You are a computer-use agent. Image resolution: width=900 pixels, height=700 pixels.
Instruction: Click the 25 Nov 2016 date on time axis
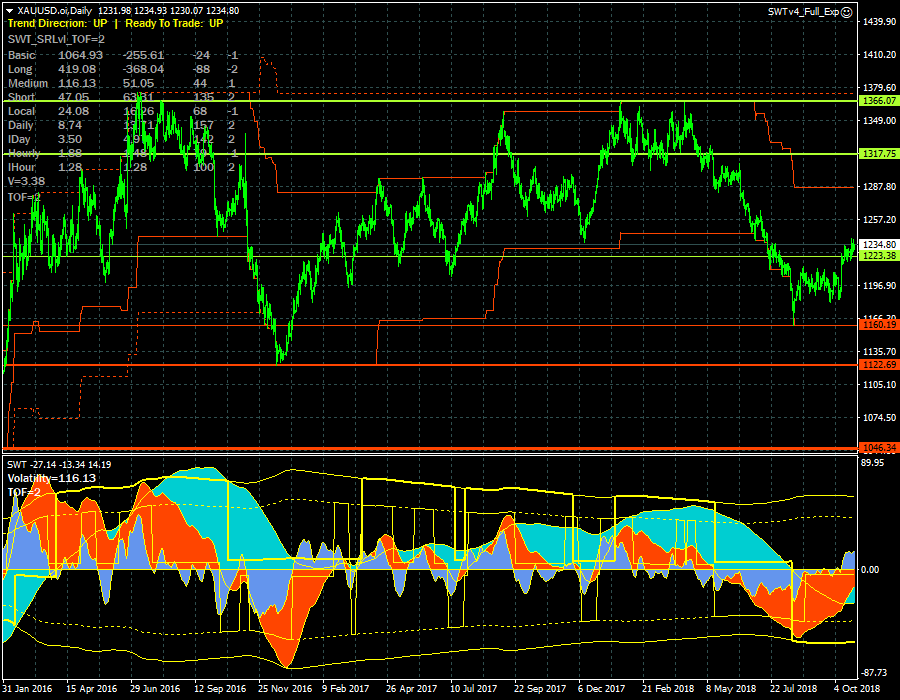click(x=286, y=688)
